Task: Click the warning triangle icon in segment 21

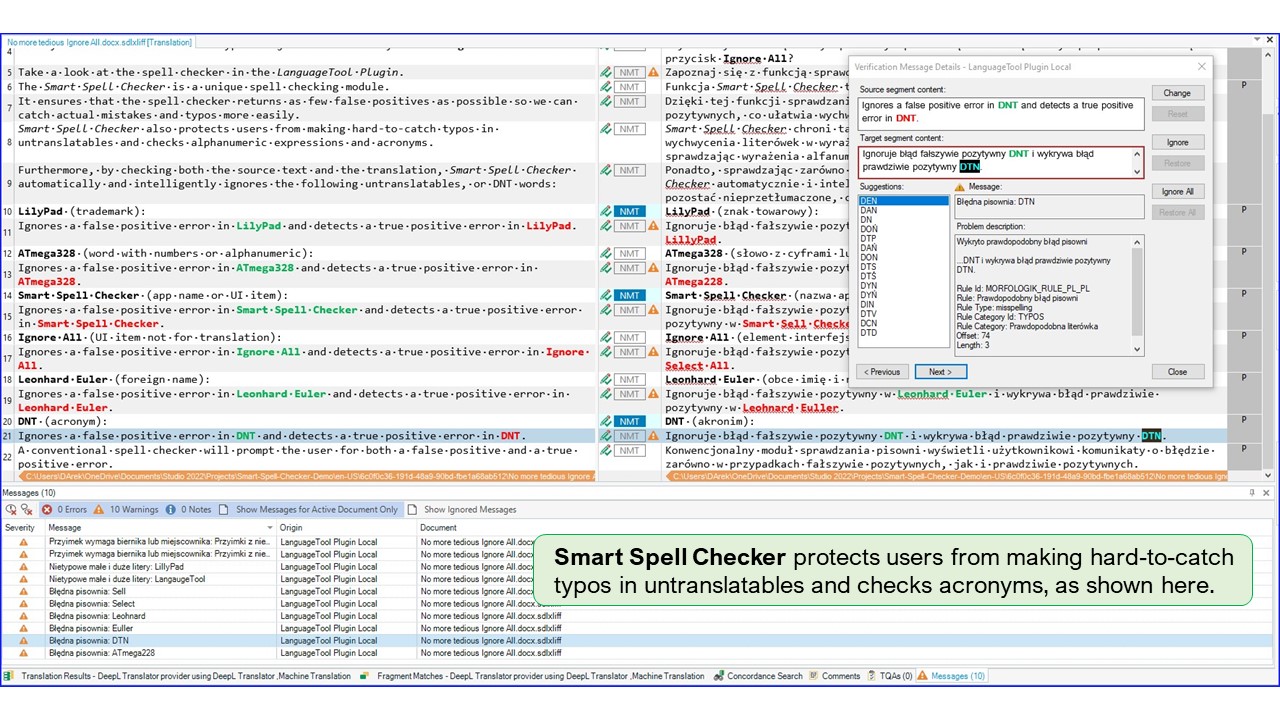Action: [653, 436]
